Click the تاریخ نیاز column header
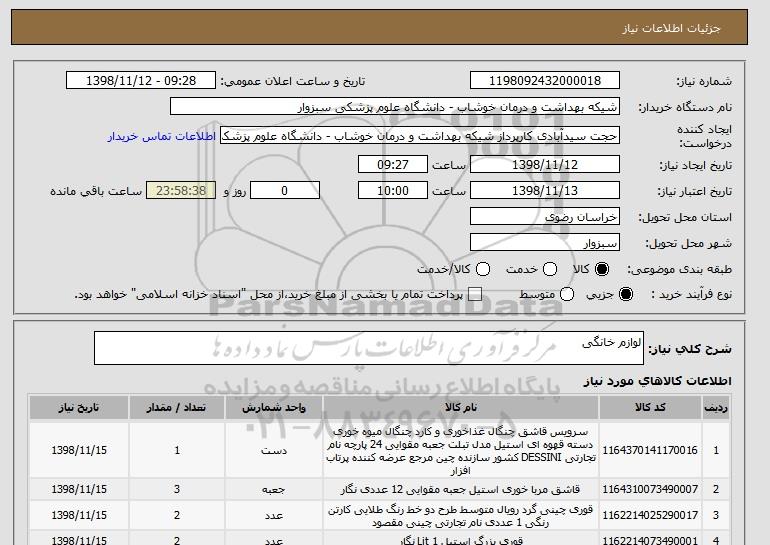The height and width of the screenshot is (545, 770). pos(79,408)
